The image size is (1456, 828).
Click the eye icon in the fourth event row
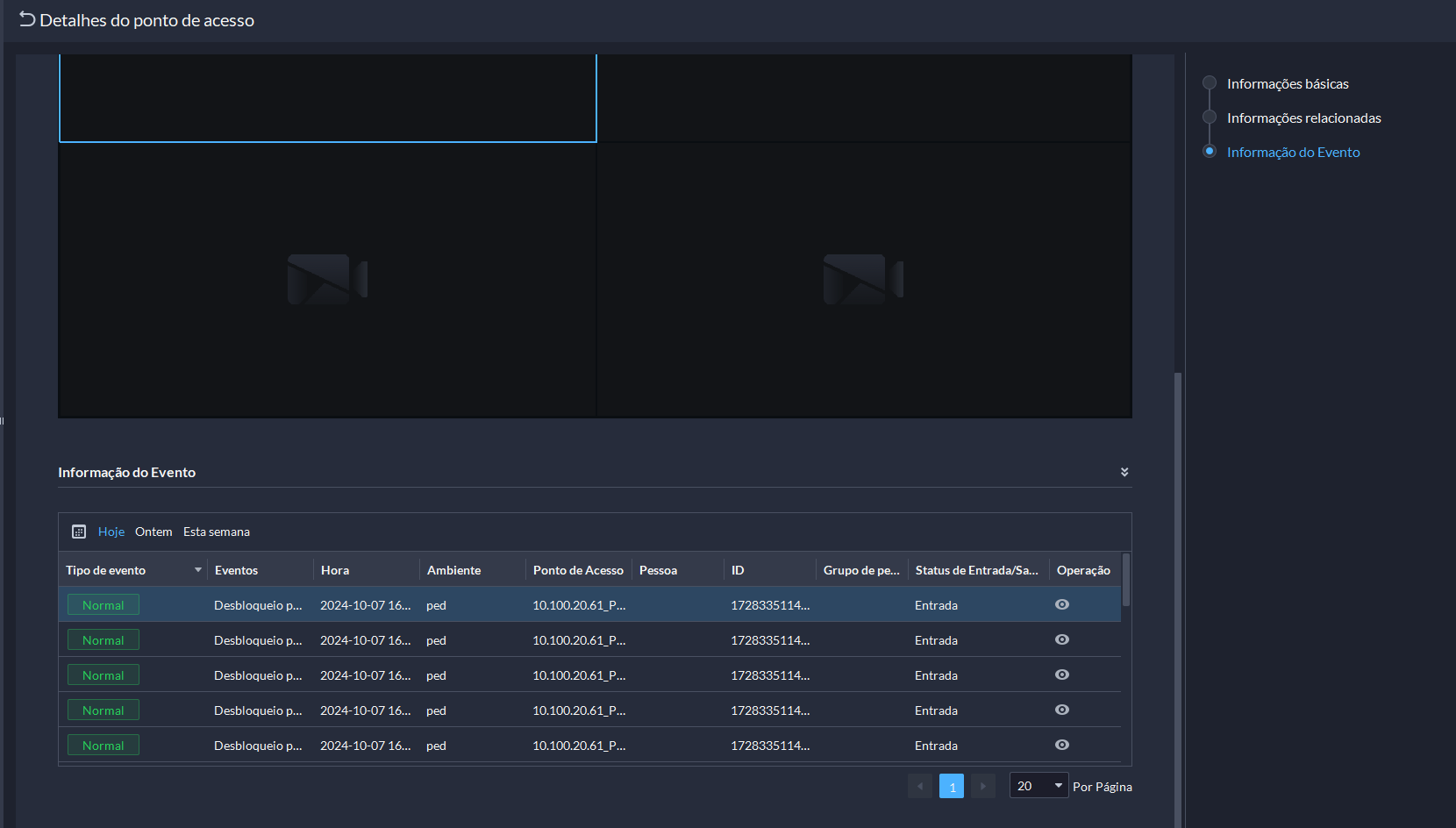click(x=1061, y=710)
